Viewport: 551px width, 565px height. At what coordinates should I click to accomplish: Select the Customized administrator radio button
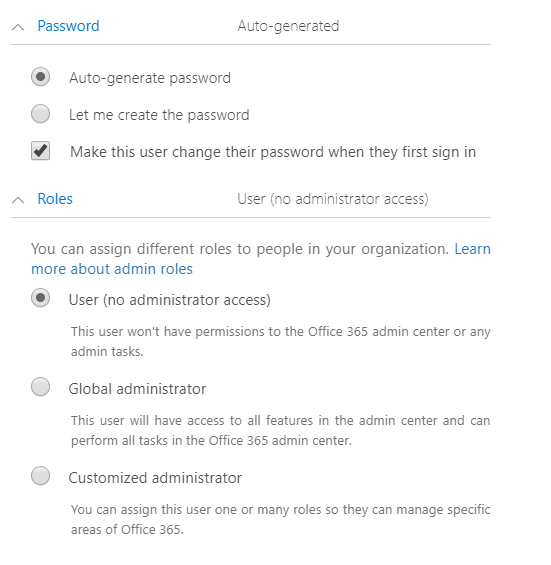(40, 476)
